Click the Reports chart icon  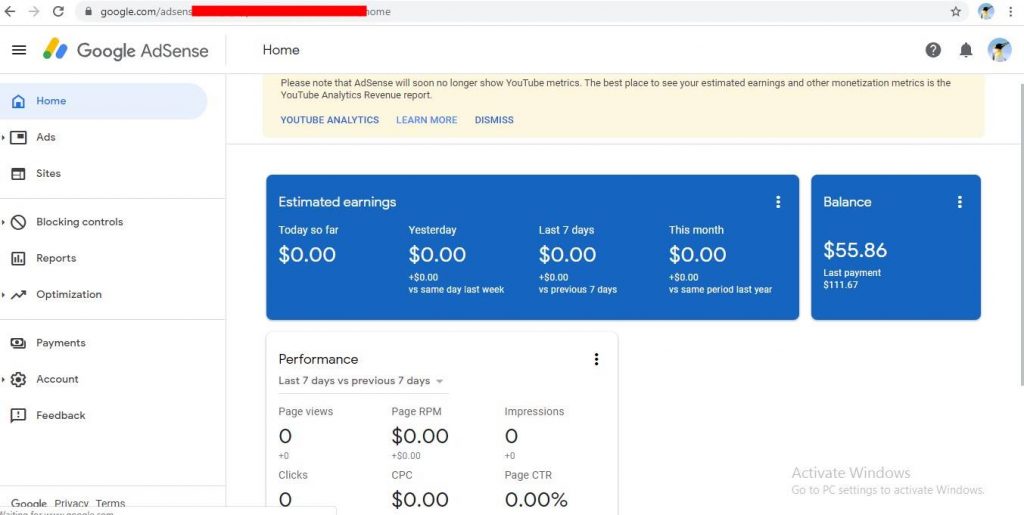point(18,258)
